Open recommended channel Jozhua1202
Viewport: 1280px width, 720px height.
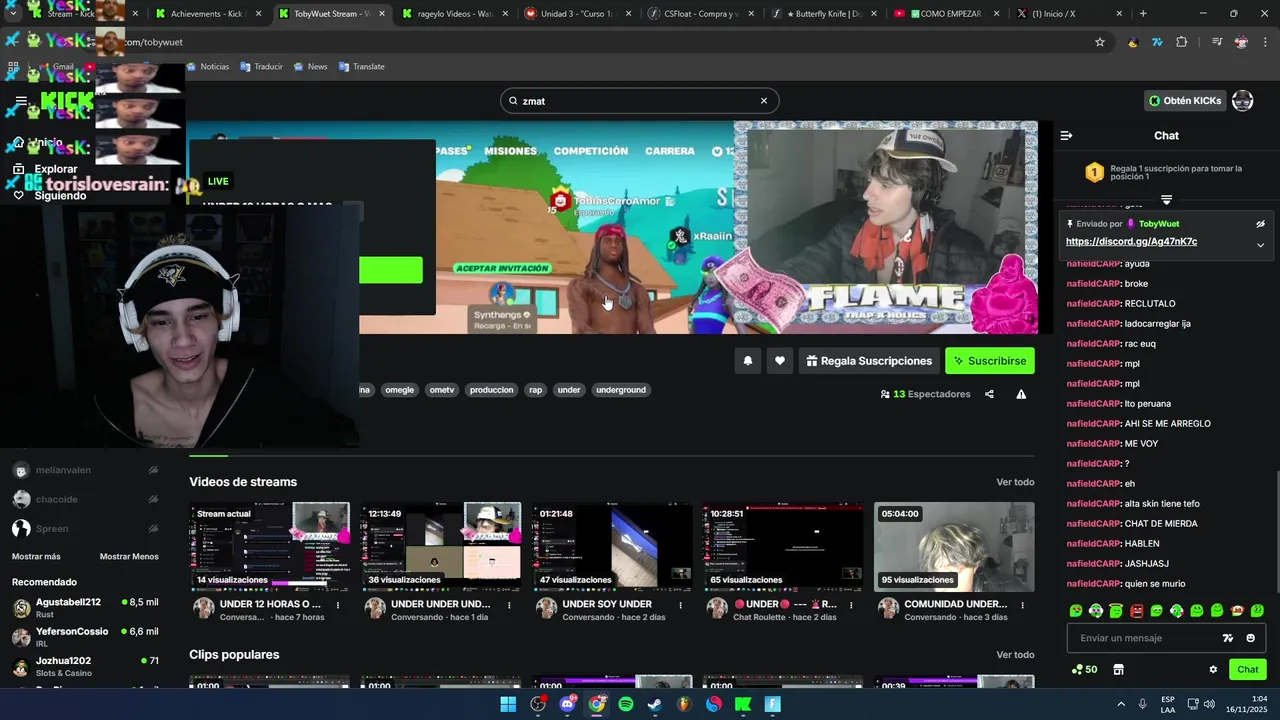point(85,666)
